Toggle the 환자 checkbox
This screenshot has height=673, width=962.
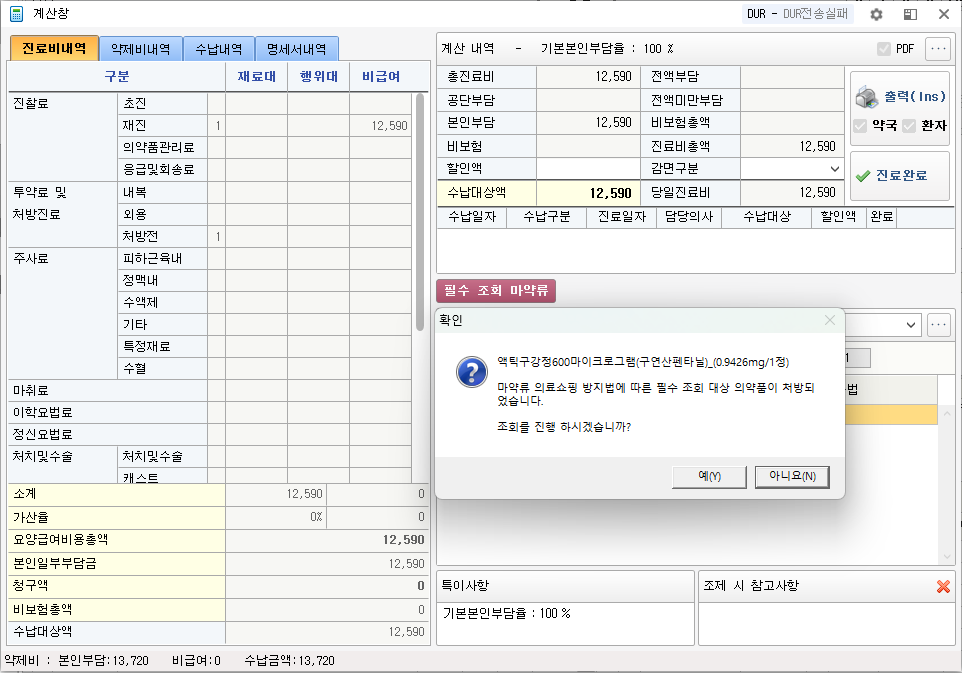[x=908, y=126]
